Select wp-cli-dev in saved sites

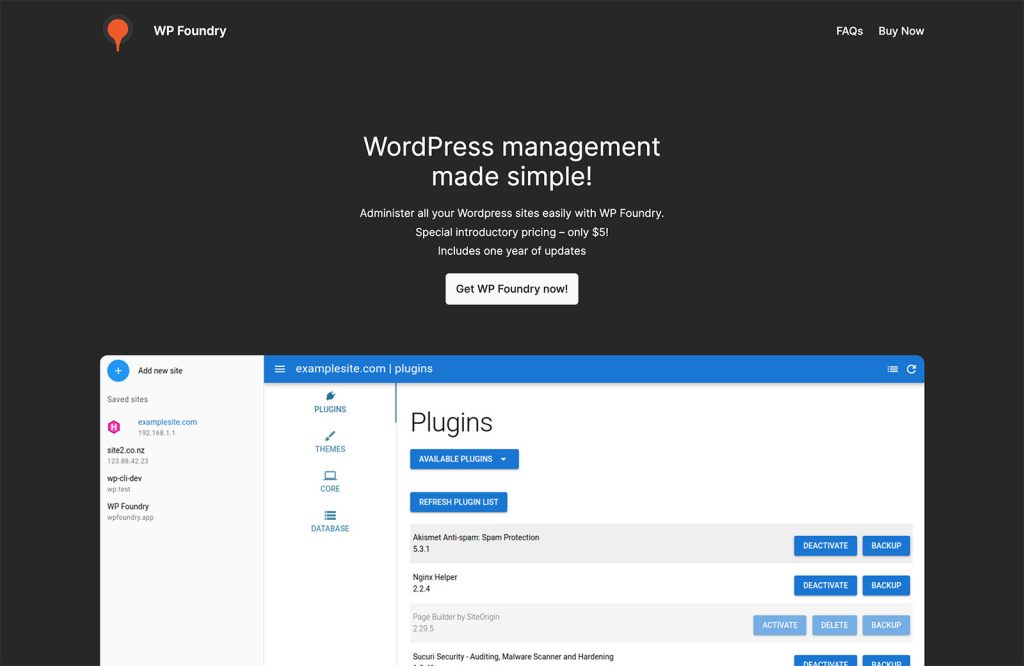click(124, 478)
